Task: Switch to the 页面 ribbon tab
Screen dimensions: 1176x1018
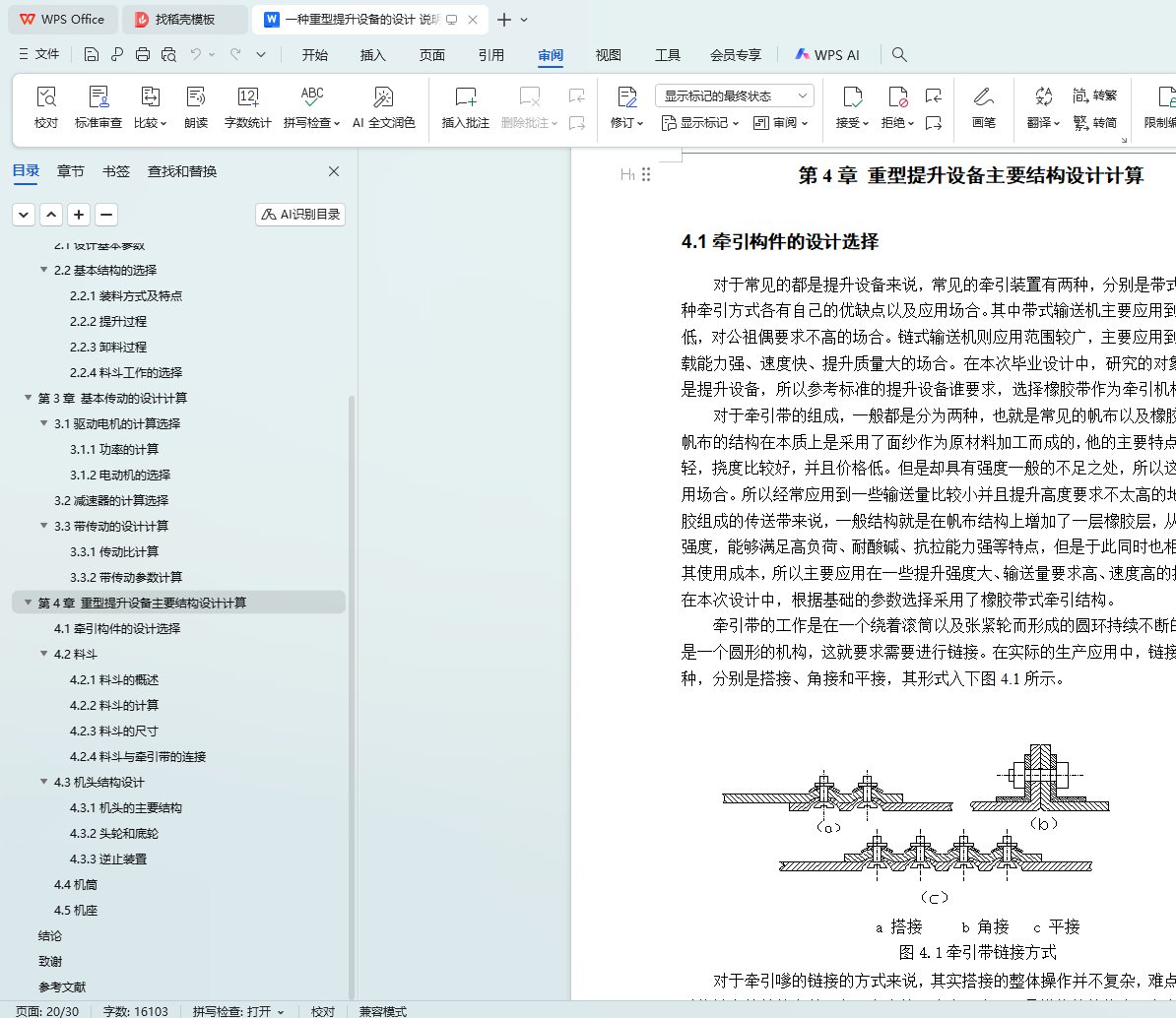Action: [432, 55]
